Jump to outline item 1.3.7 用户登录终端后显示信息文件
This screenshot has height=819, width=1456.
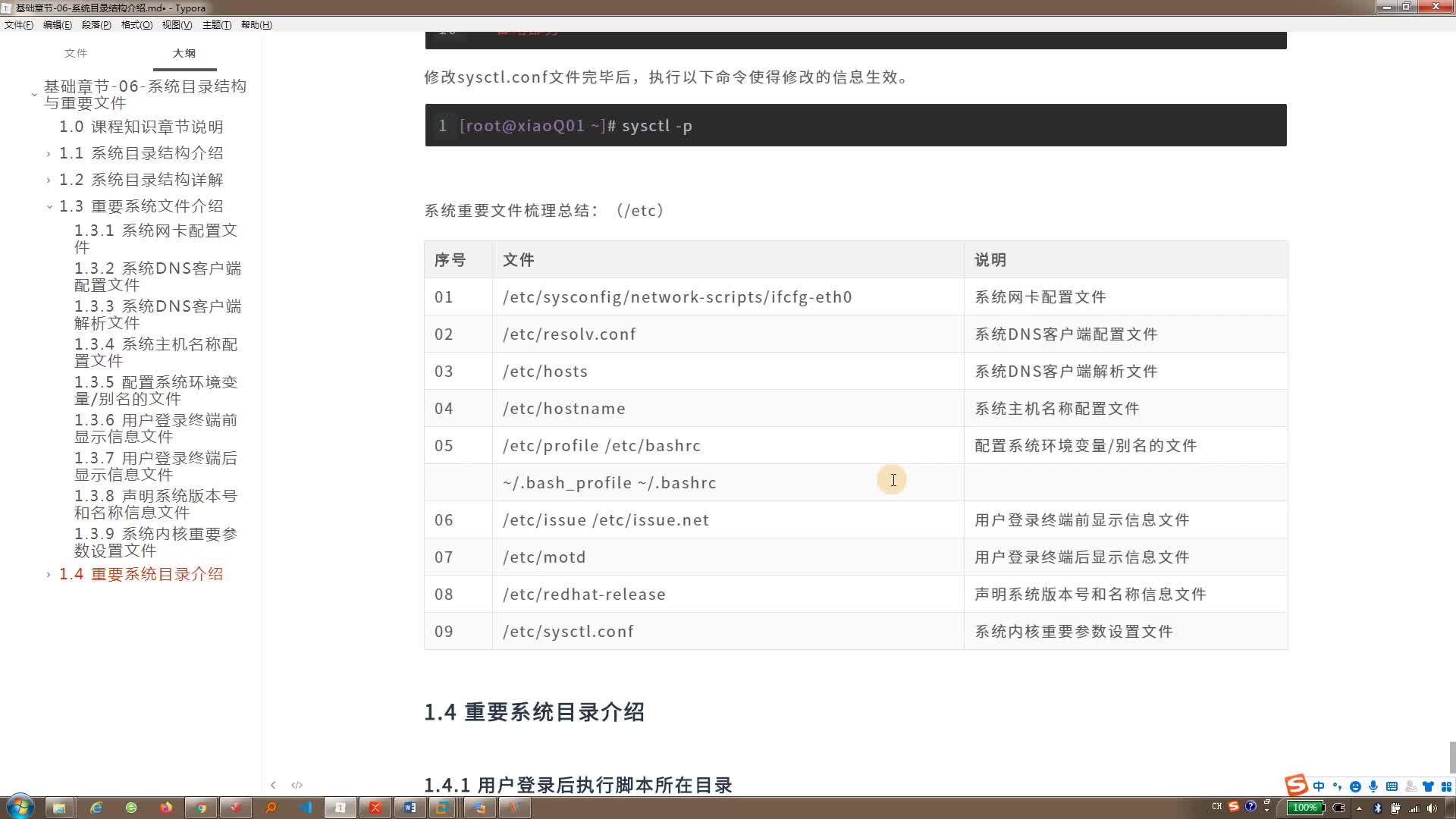(x=156, y=466)
